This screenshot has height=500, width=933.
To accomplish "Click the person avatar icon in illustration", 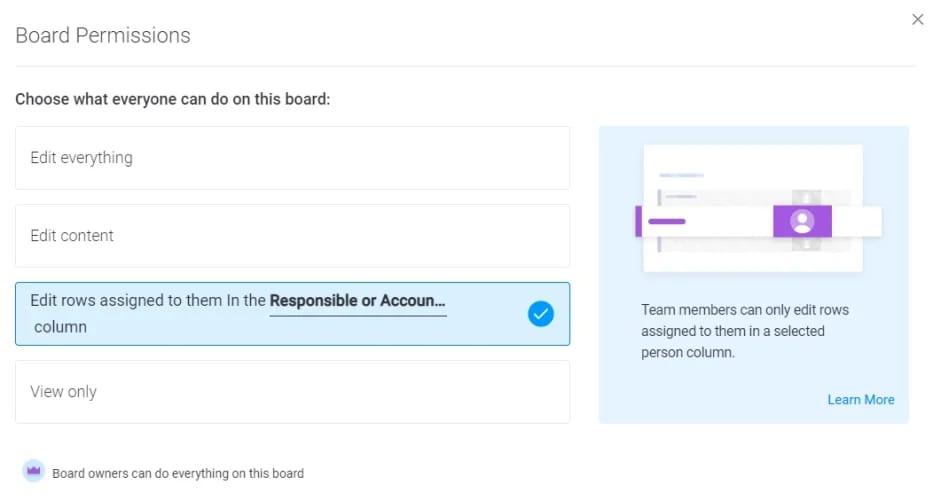I will point(802,221).
